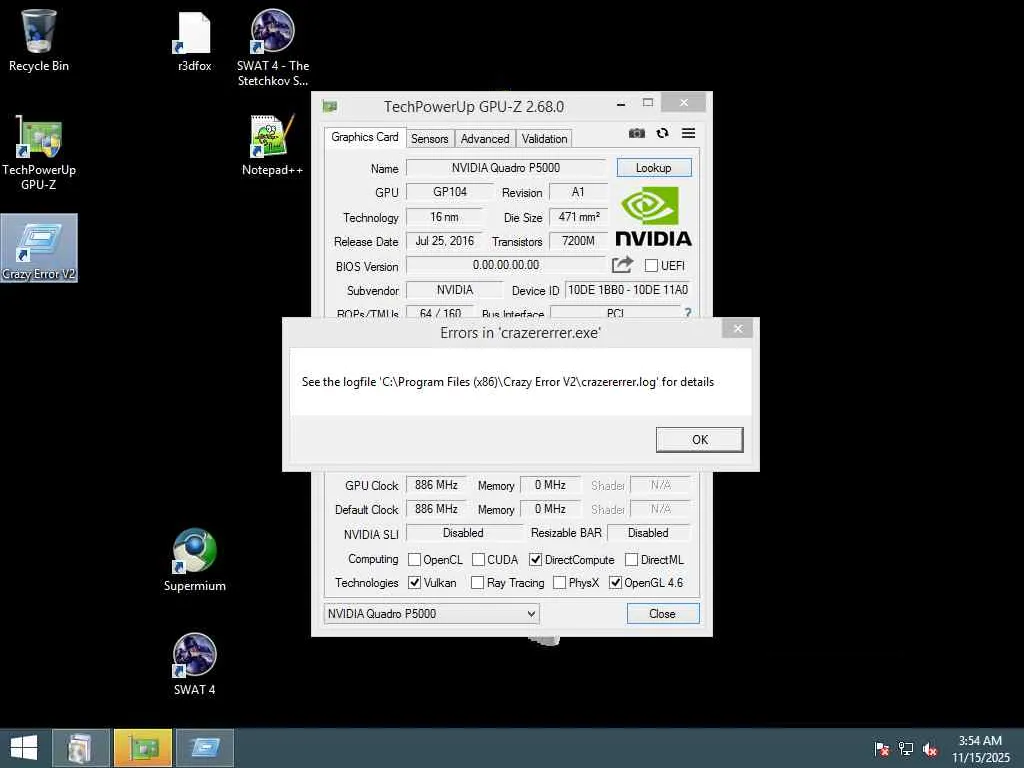Select the r3dfox desktop shortcut
This screenshot has width=1024, height=768.
tap(194, 40)
